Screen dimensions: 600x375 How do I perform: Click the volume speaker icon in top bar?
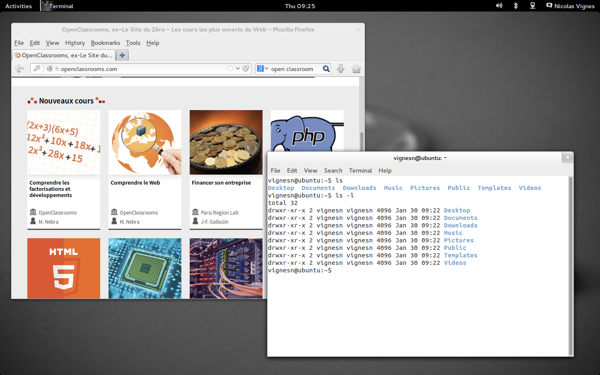pyautogui.click(x=499, y=6)
